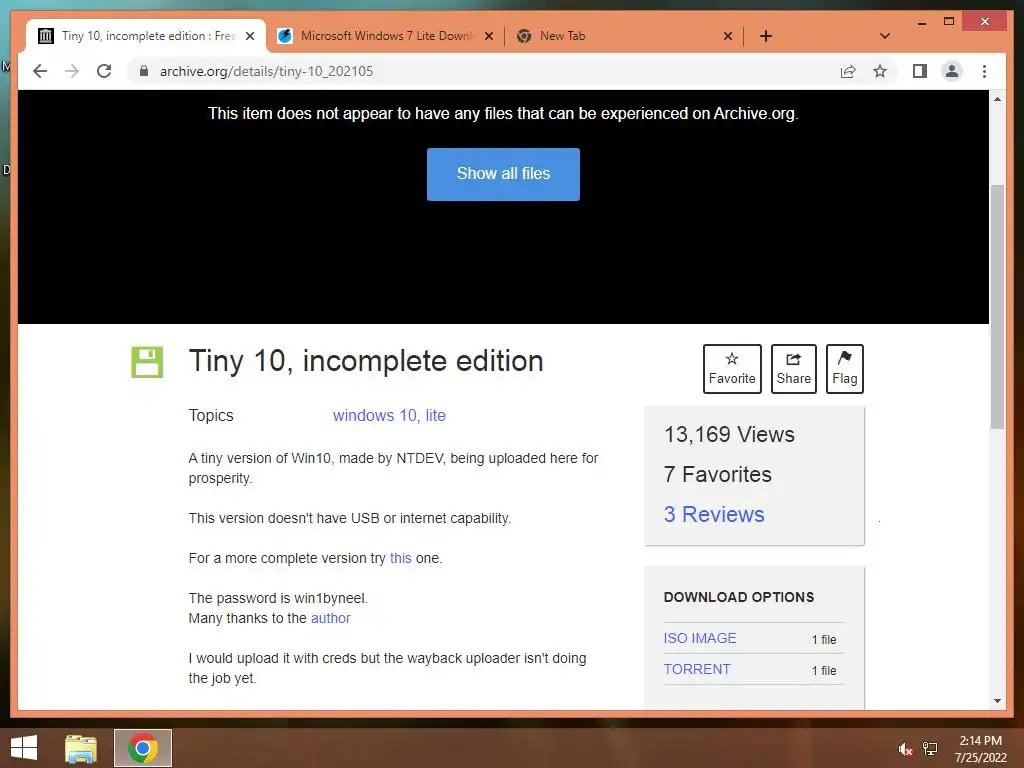
Task: Favorite this item with the star button
Action: pyautogui.click(x=732, y=369)
